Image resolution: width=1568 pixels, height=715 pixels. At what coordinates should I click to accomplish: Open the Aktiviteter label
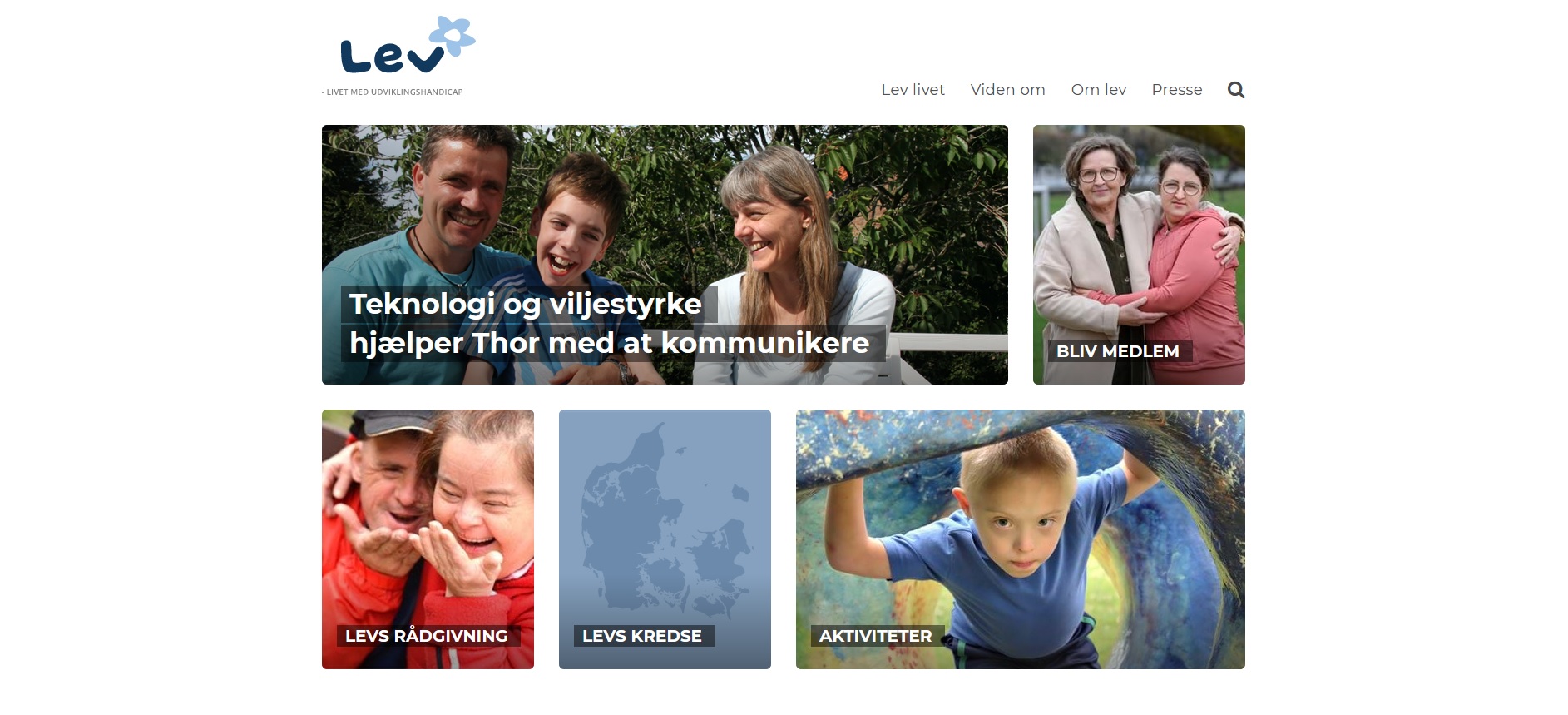877,636
